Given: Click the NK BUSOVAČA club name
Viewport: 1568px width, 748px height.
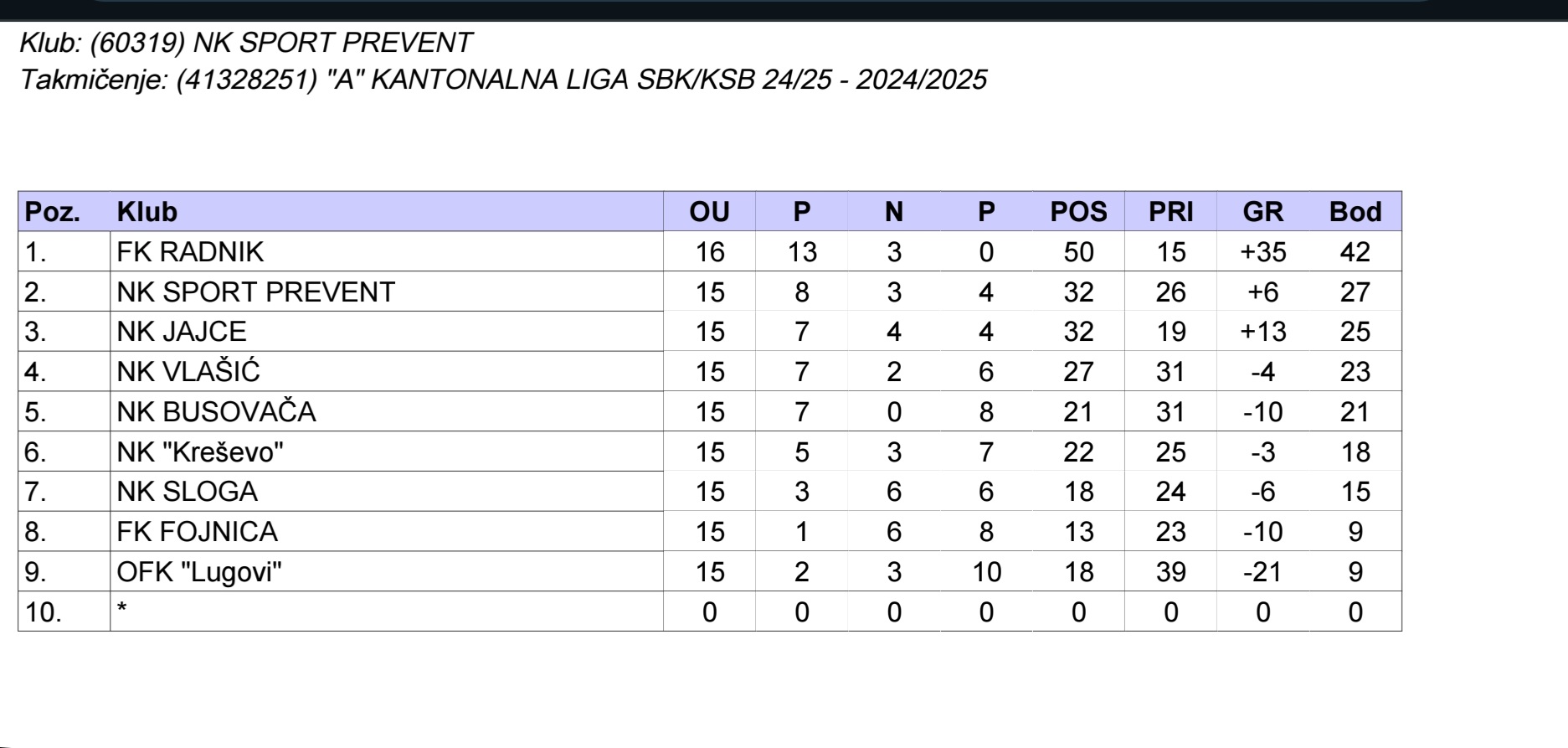Looking at the screenshot, I should coord(216,411).
